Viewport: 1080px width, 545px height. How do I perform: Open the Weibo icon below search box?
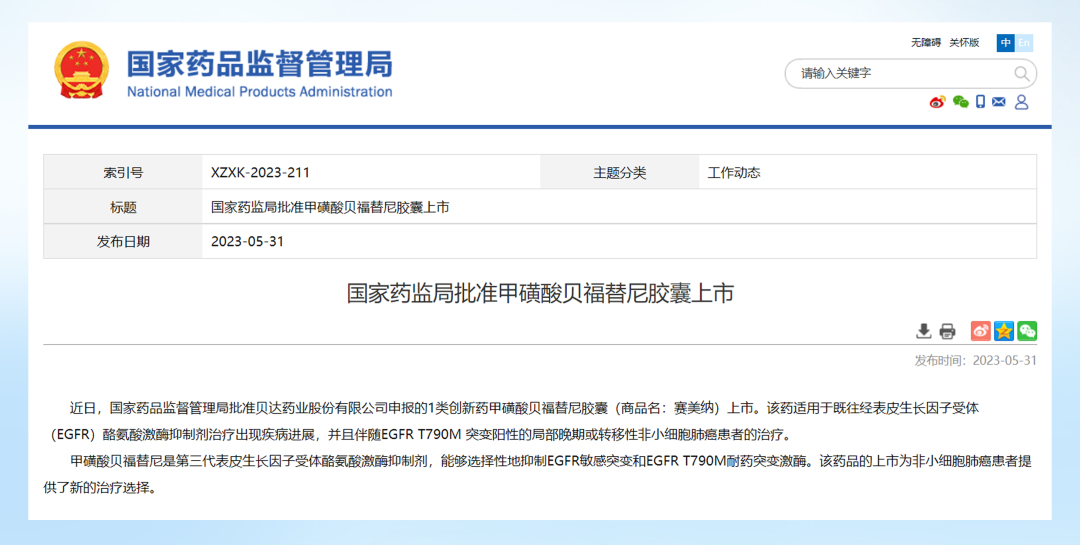click(937, 102)
